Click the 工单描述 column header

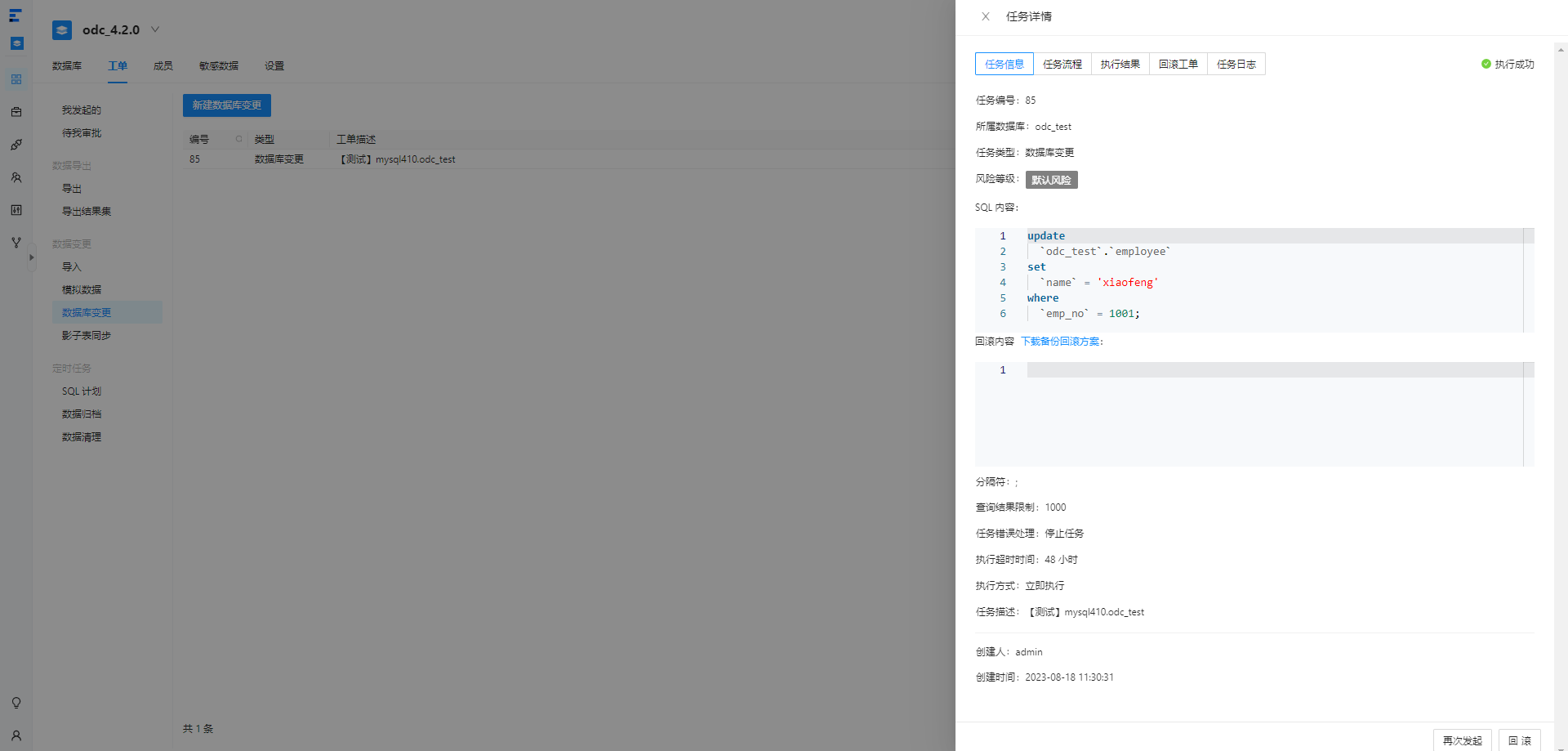coord(356,140)
